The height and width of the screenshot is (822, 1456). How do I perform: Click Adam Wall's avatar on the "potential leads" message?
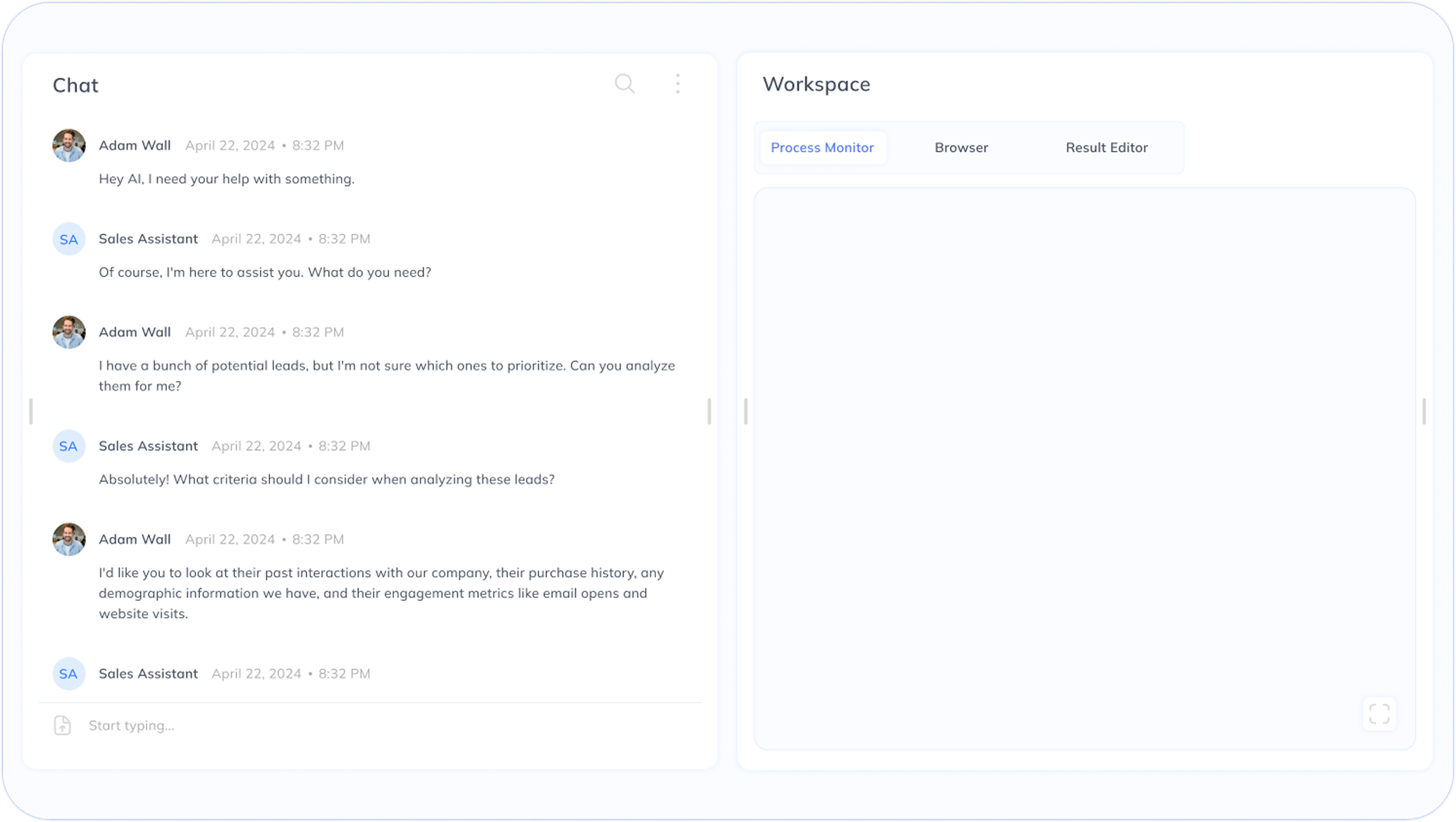coord(69,332)
